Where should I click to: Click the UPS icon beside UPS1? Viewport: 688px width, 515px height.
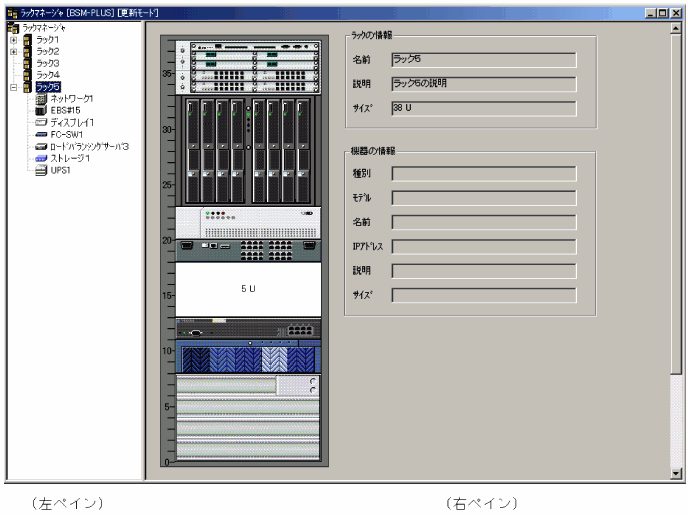40,170
